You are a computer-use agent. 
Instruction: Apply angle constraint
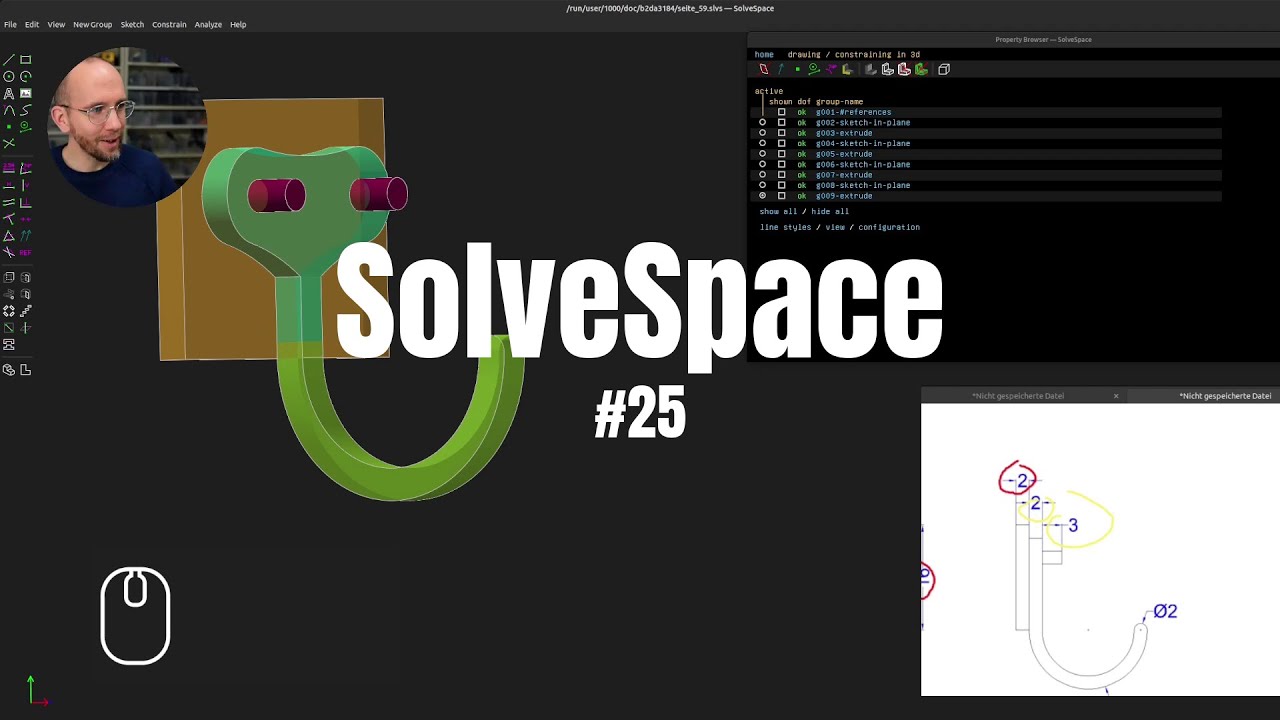click(25, 167)
